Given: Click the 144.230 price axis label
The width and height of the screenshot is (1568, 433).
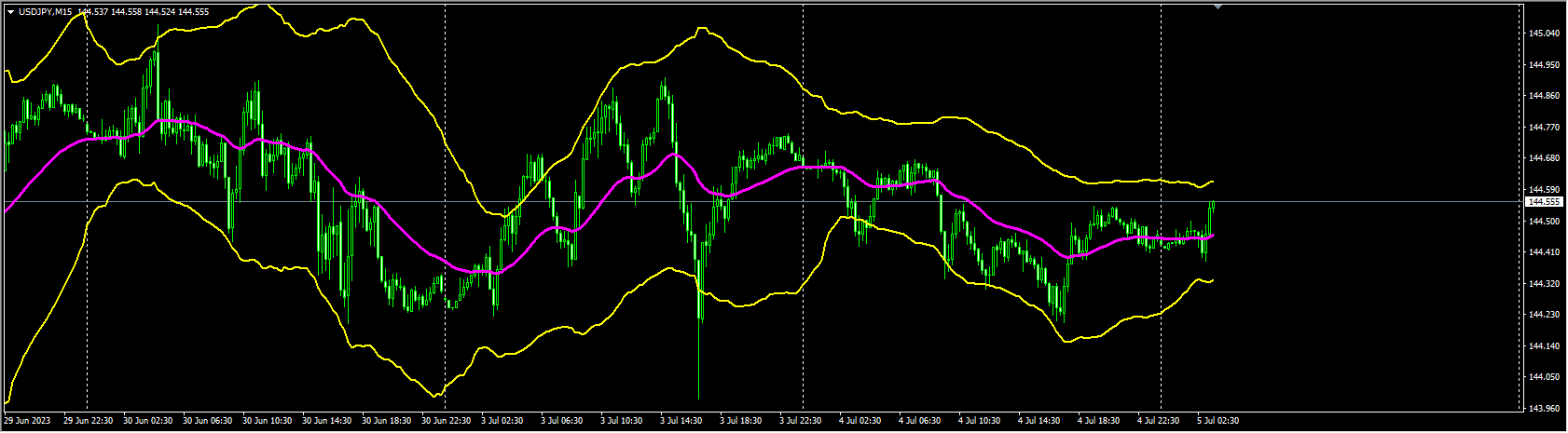Looking at the screenshot, I should (1545, 315).
